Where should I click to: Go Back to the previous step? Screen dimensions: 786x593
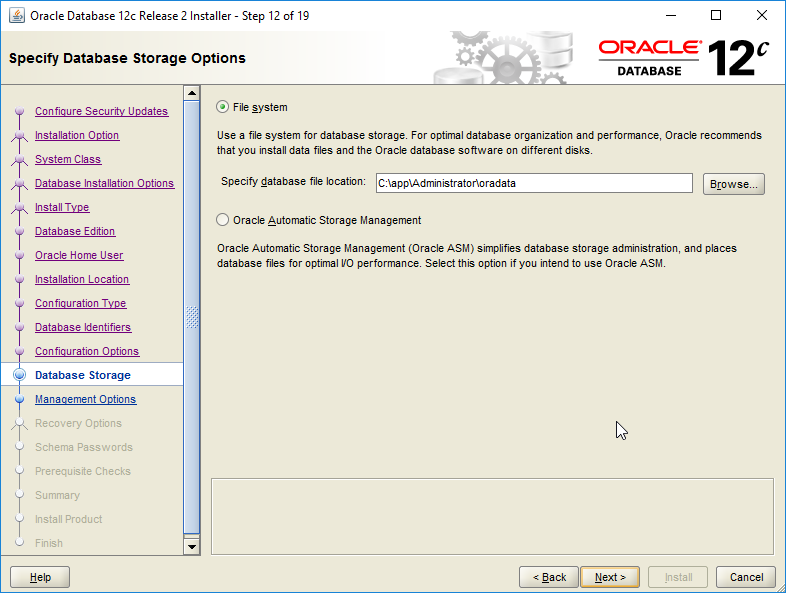coord(549,577)
